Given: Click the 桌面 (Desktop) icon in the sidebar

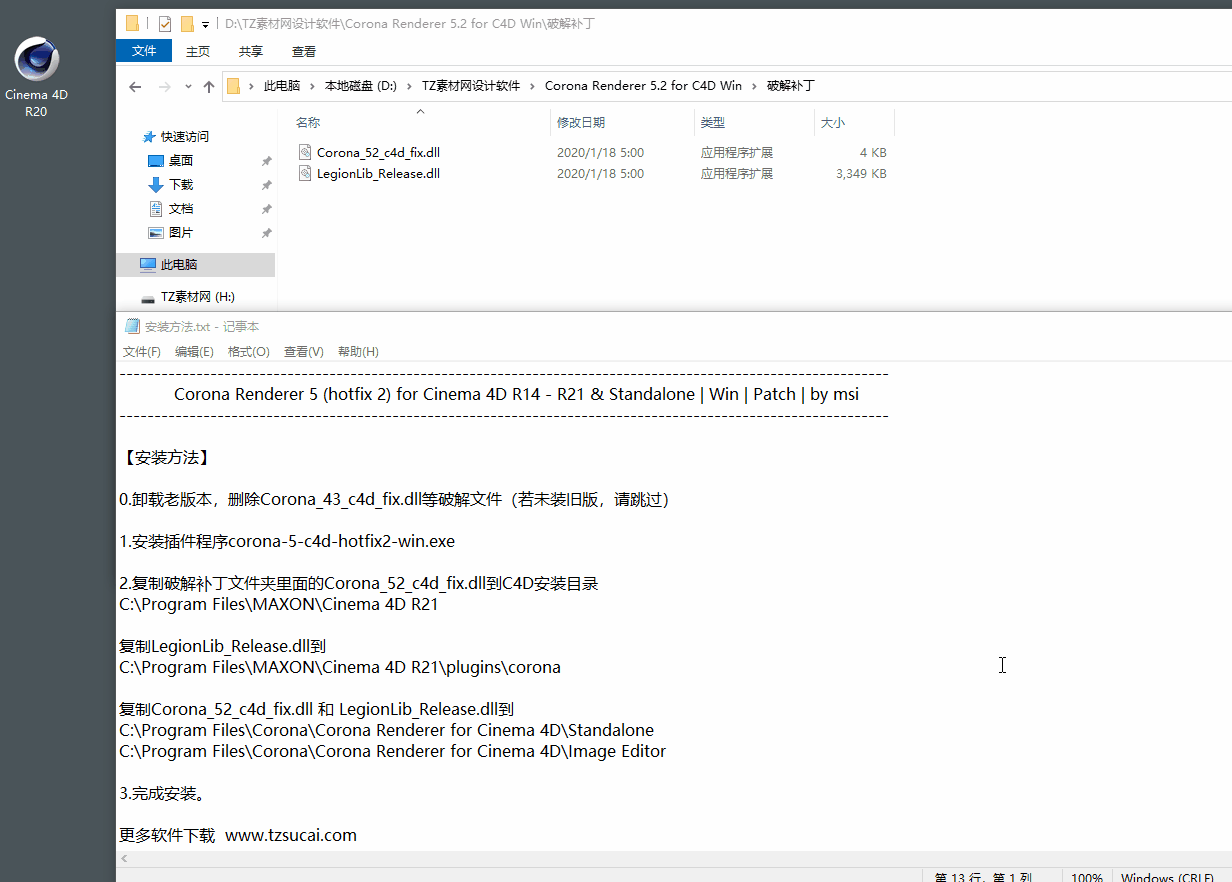Looking at the screenshot, I should [x=155, y=161].
